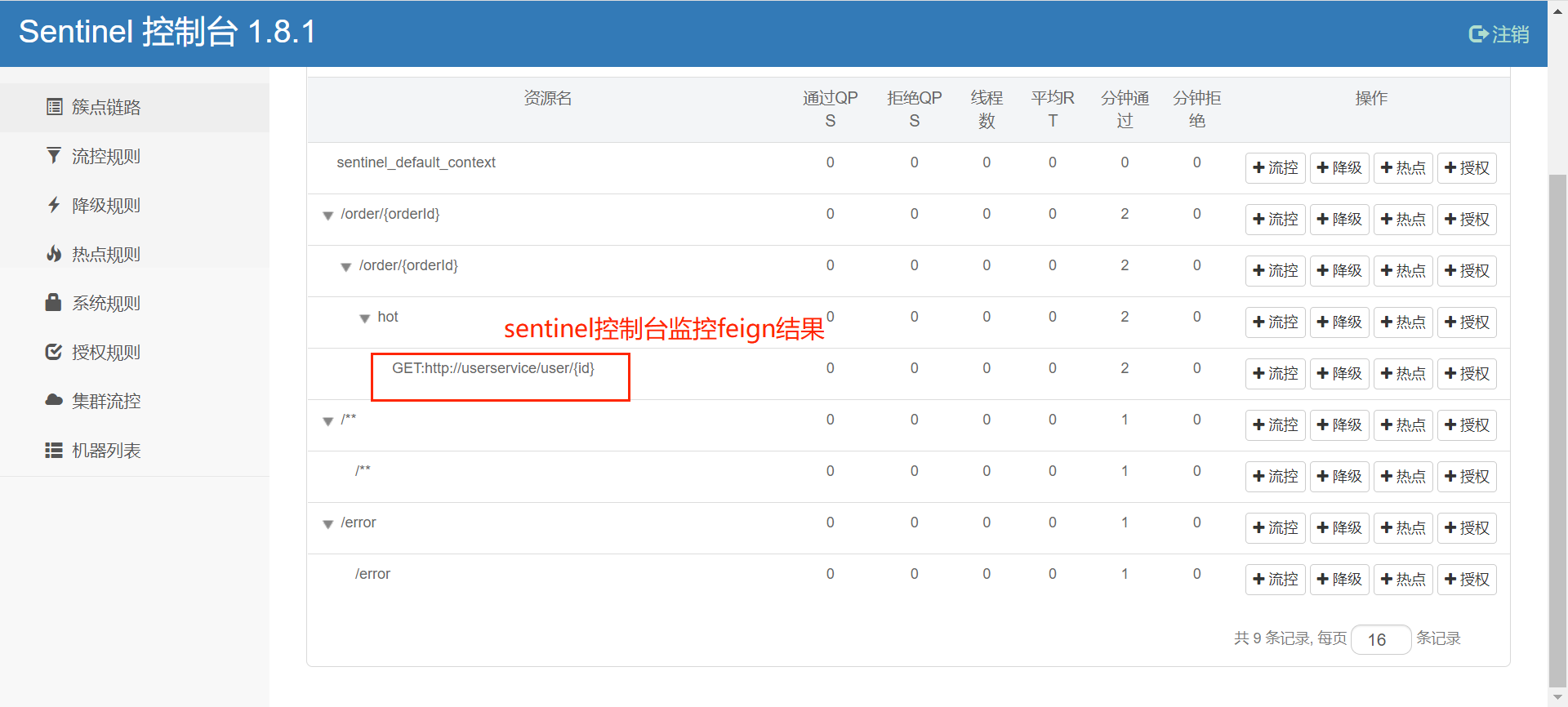Screen dimensions: 1568x707
Task: Click the filter funnel icon beside 流控规则
Action: (54, 155)
